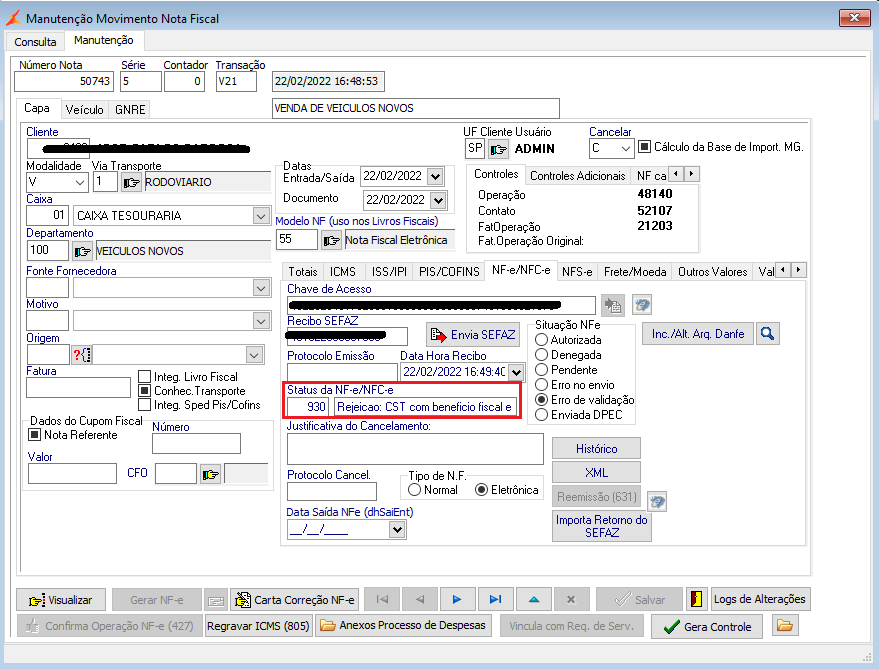The image size is (879, 669).
Task: Toggle Integ. Sped Pis/Cofins checkbox
Action: [x=144, y=404]
